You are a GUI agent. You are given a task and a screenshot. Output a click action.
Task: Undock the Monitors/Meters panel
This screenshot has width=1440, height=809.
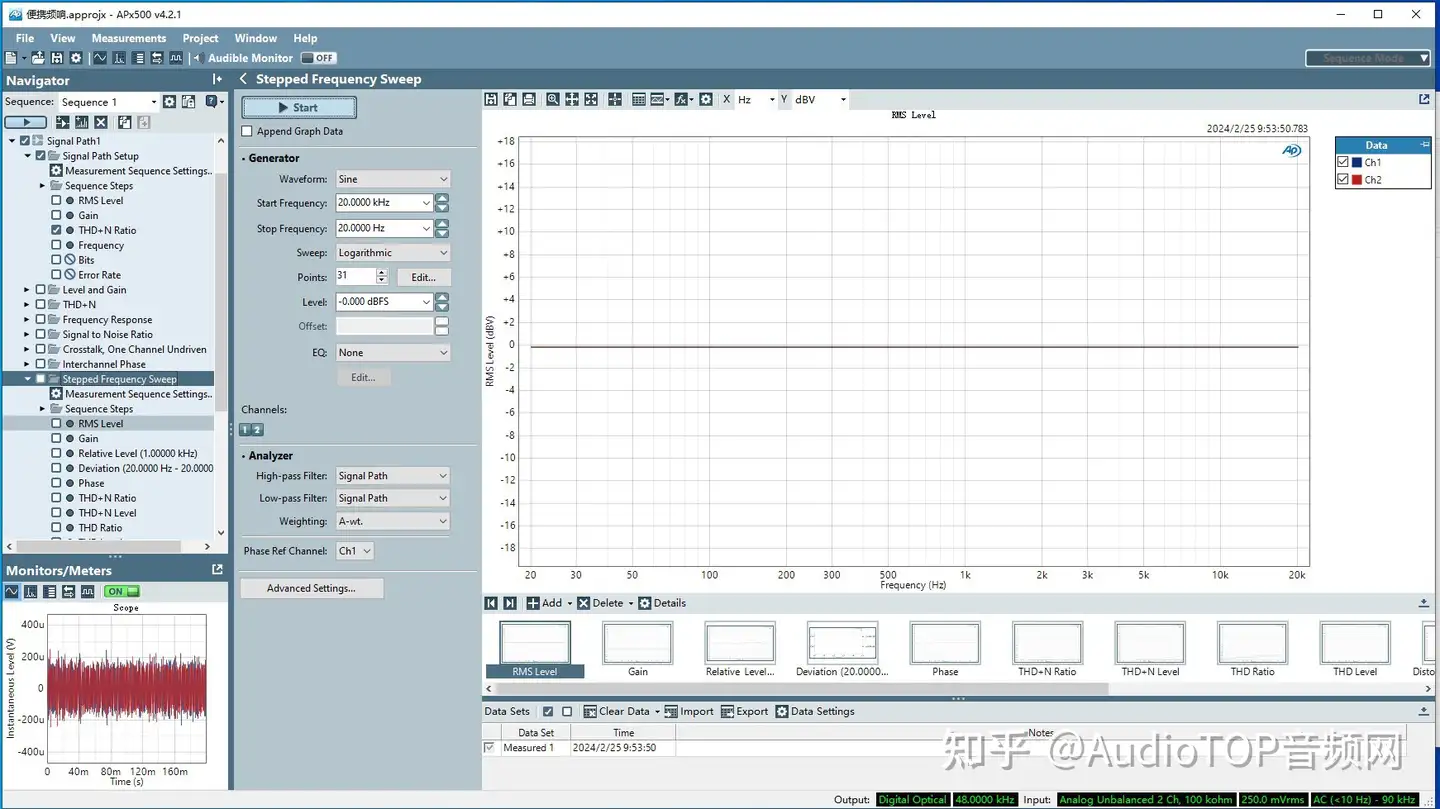click(217, 569)
